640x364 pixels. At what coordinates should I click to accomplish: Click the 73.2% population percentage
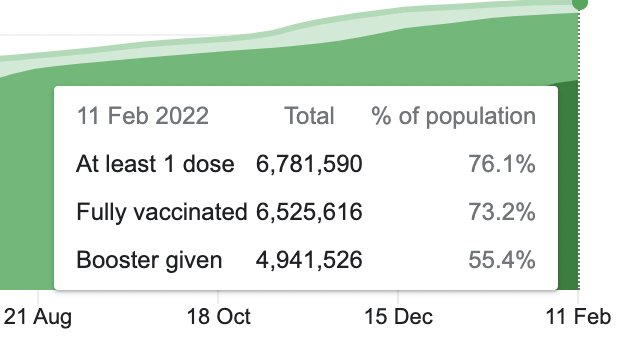coord(502,212)
